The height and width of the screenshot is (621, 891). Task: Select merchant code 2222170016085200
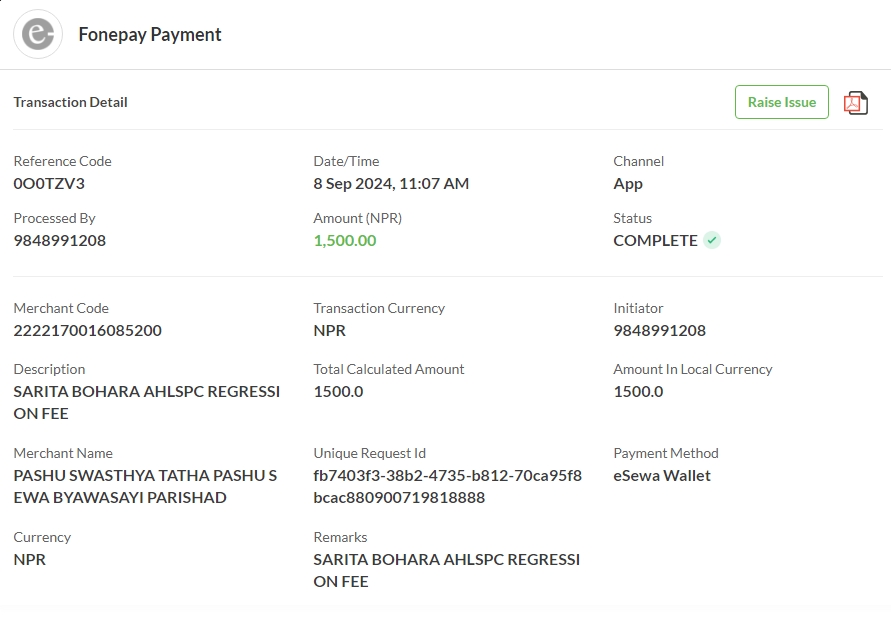click(x=88, y=330)
